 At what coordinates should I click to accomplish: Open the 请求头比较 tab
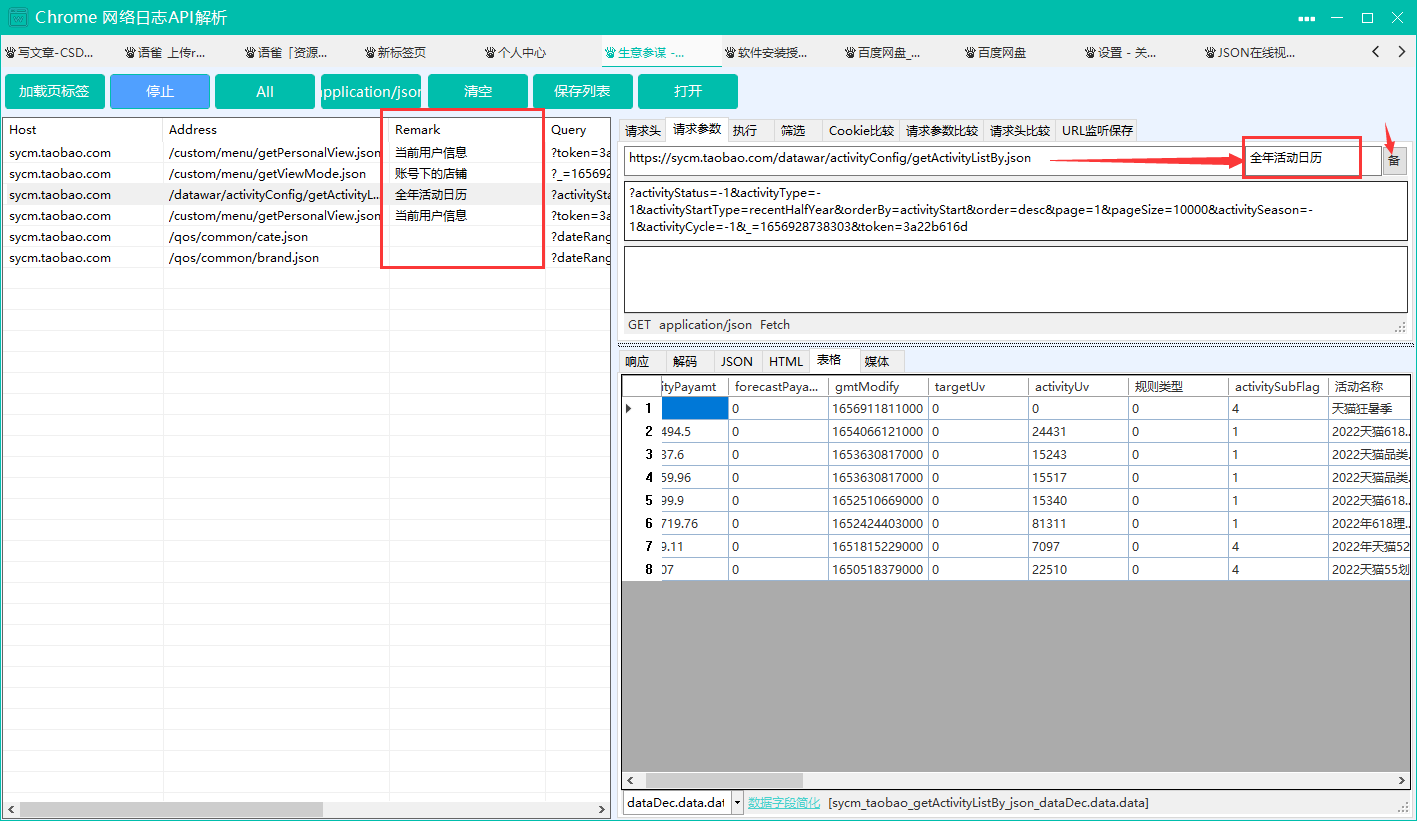click(x=1020, y=131)
